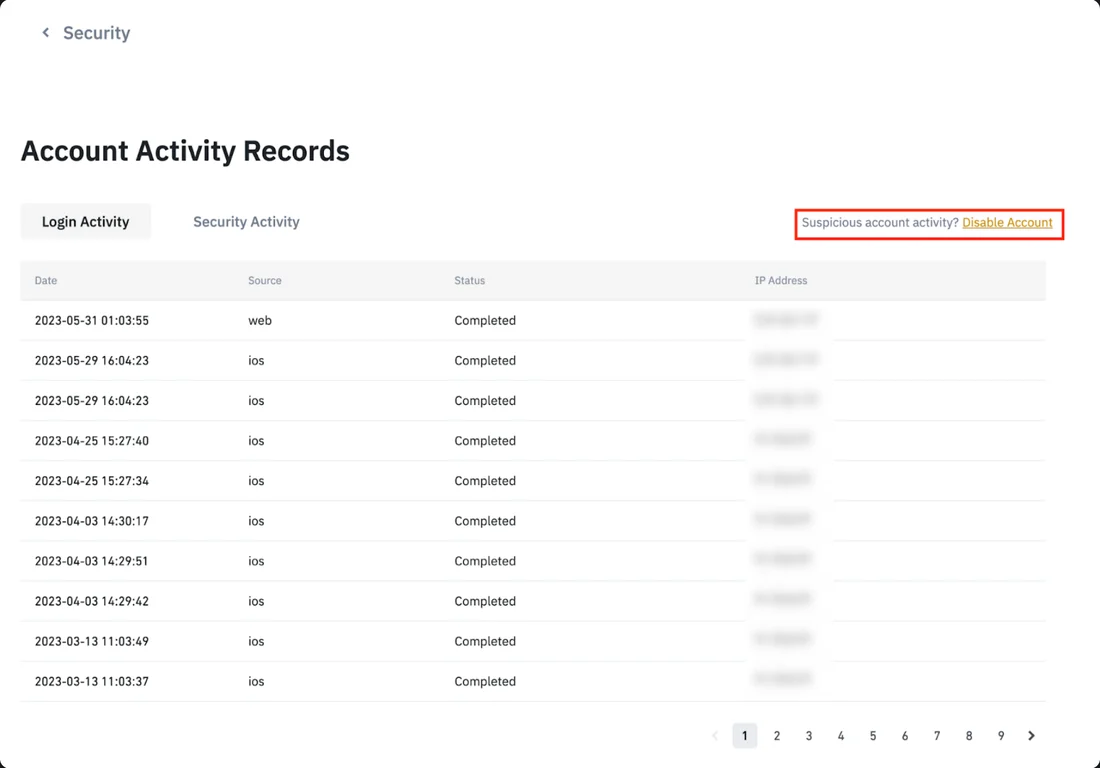Go to page 6 in pagination
Viewport: 1100px width, 768px height.
click(x=905, y=736)
